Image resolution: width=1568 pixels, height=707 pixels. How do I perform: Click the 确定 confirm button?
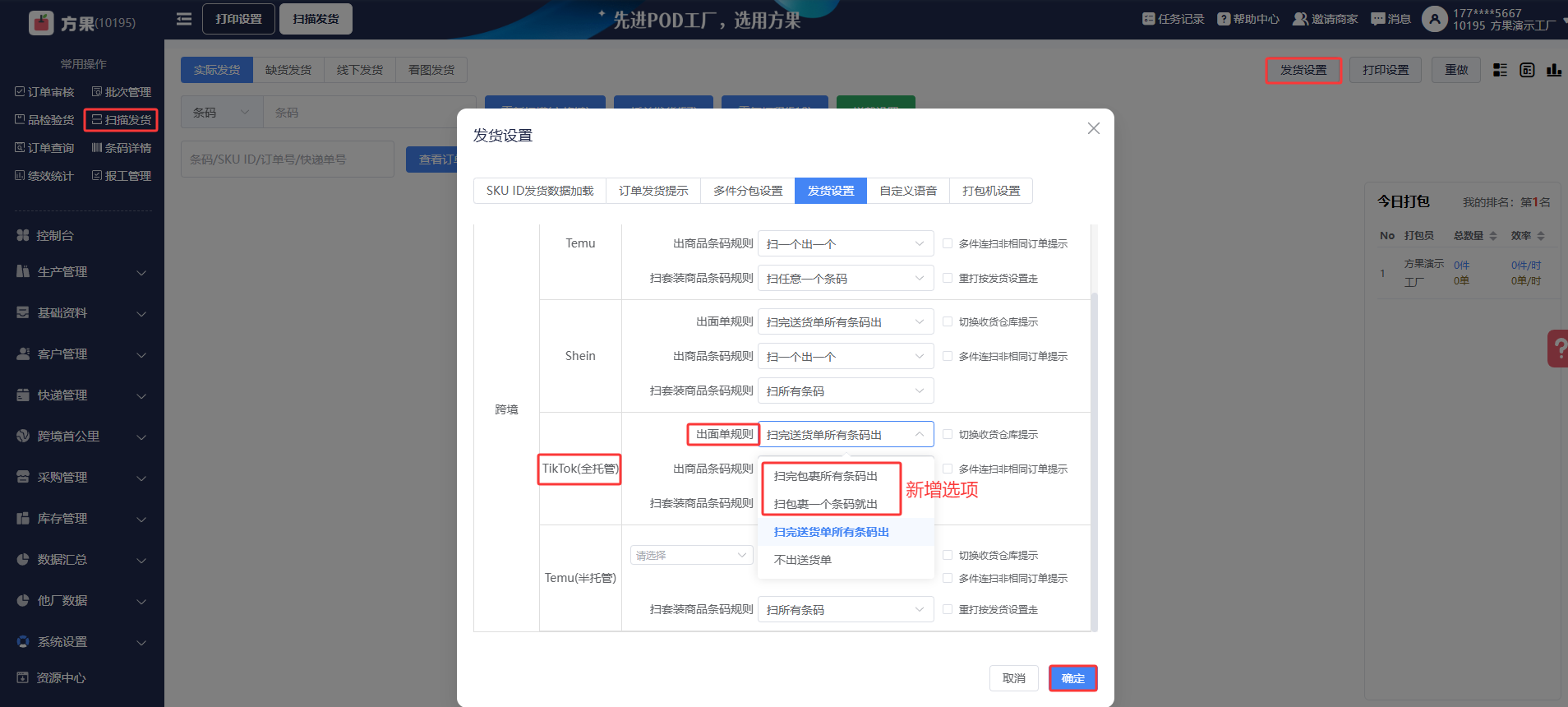pos(1072,678)
